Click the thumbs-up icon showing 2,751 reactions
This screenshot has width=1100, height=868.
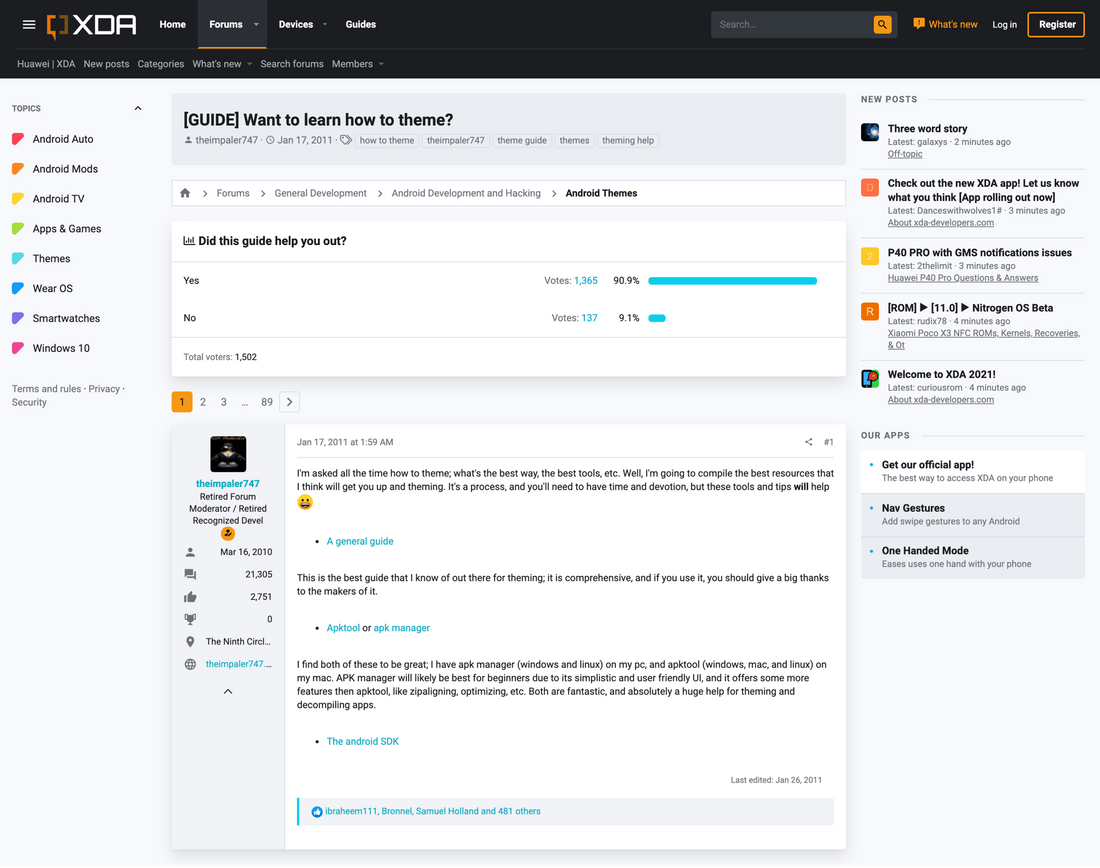(190, 596)
